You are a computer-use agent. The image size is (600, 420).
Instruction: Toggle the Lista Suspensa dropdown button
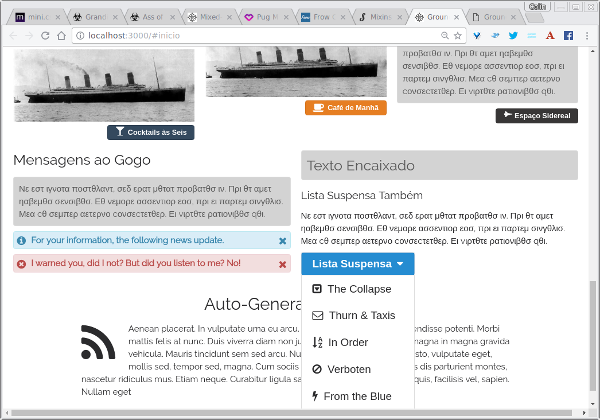[x=358, y=264]
